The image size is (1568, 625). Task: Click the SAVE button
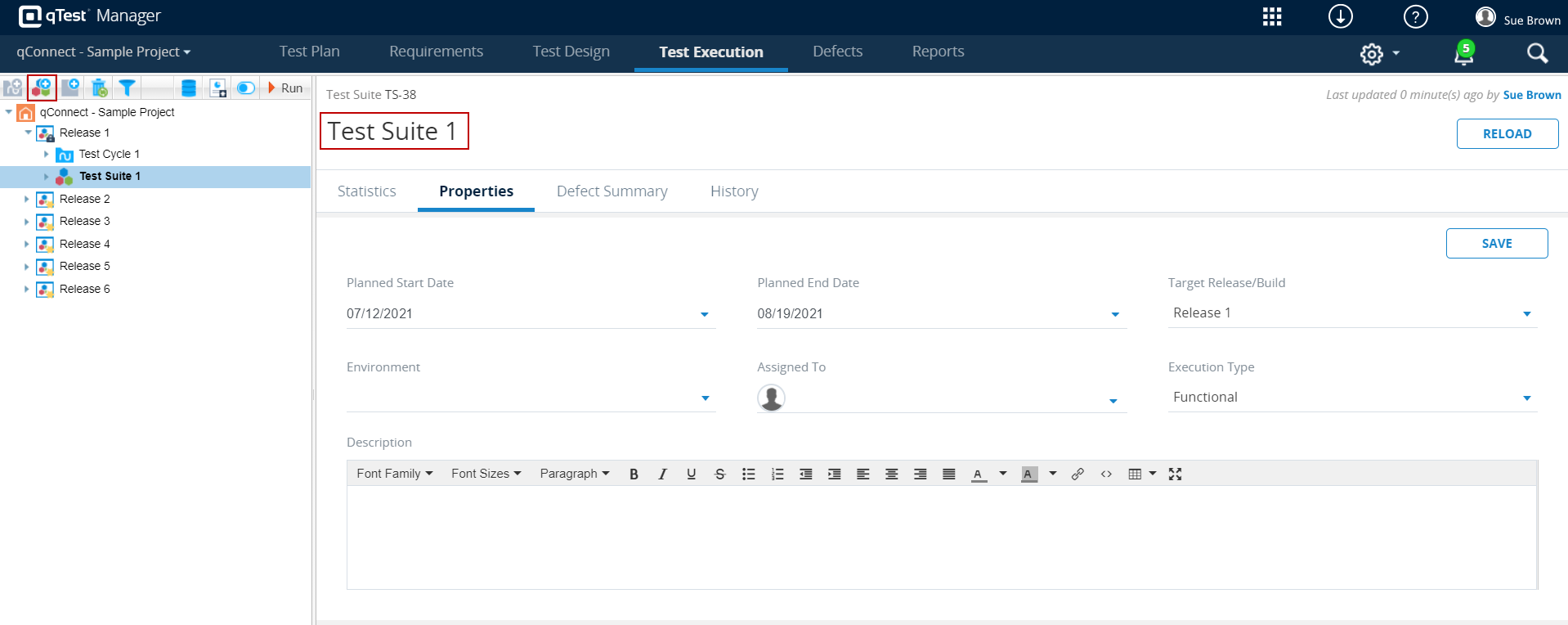pos(1496,244)
